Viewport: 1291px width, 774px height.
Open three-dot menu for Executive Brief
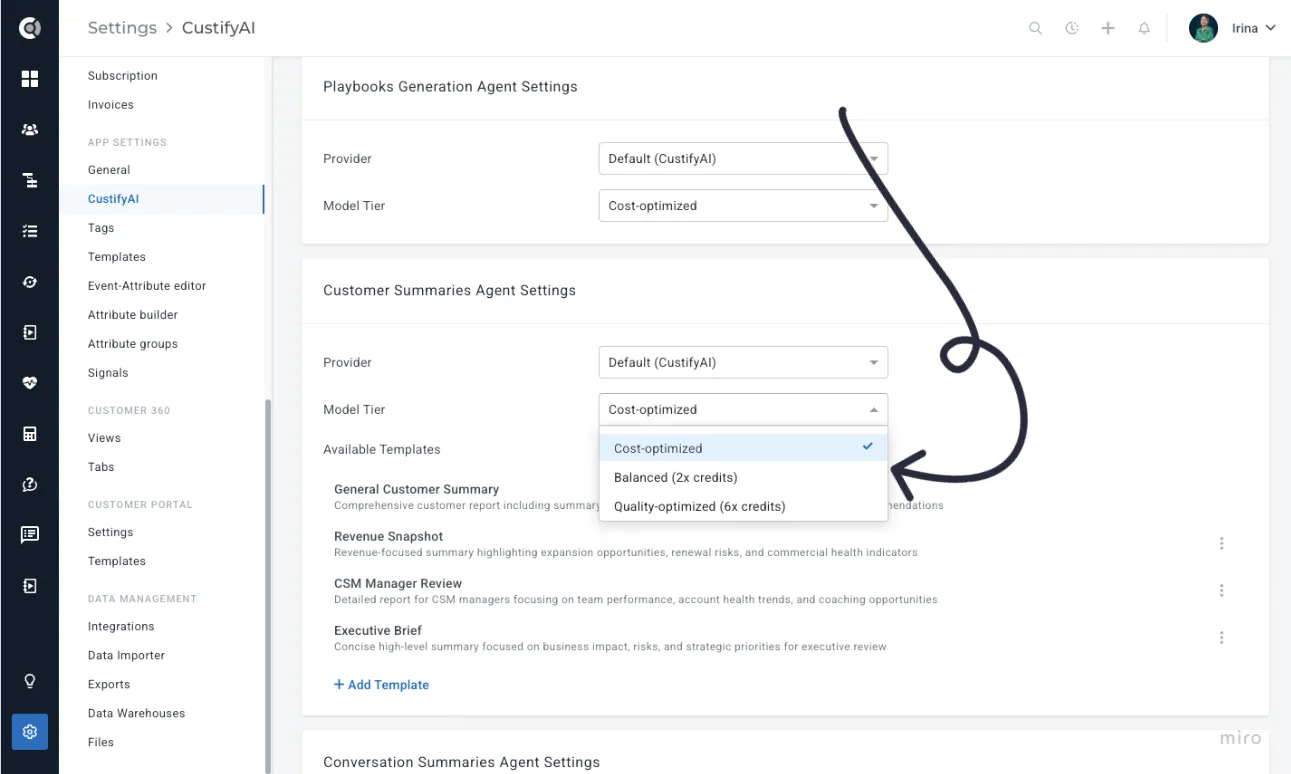[x=1222, y=638]
